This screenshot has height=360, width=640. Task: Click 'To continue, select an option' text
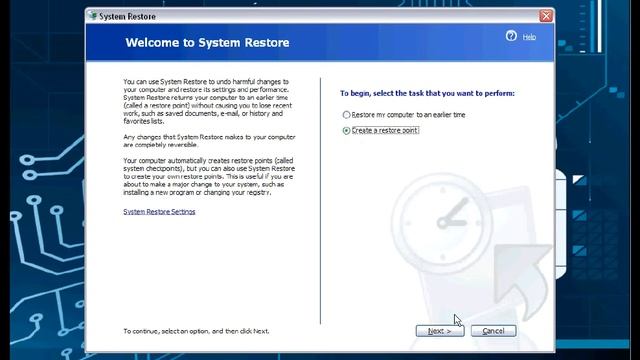[196, 331]
